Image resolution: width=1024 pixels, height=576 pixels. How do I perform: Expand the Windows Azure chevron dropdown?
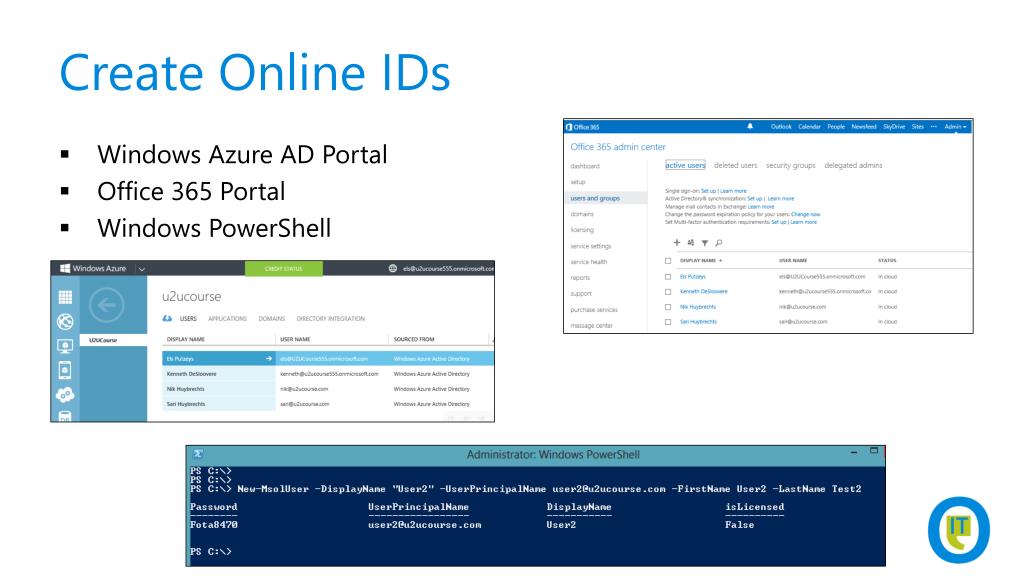point(142,268)
